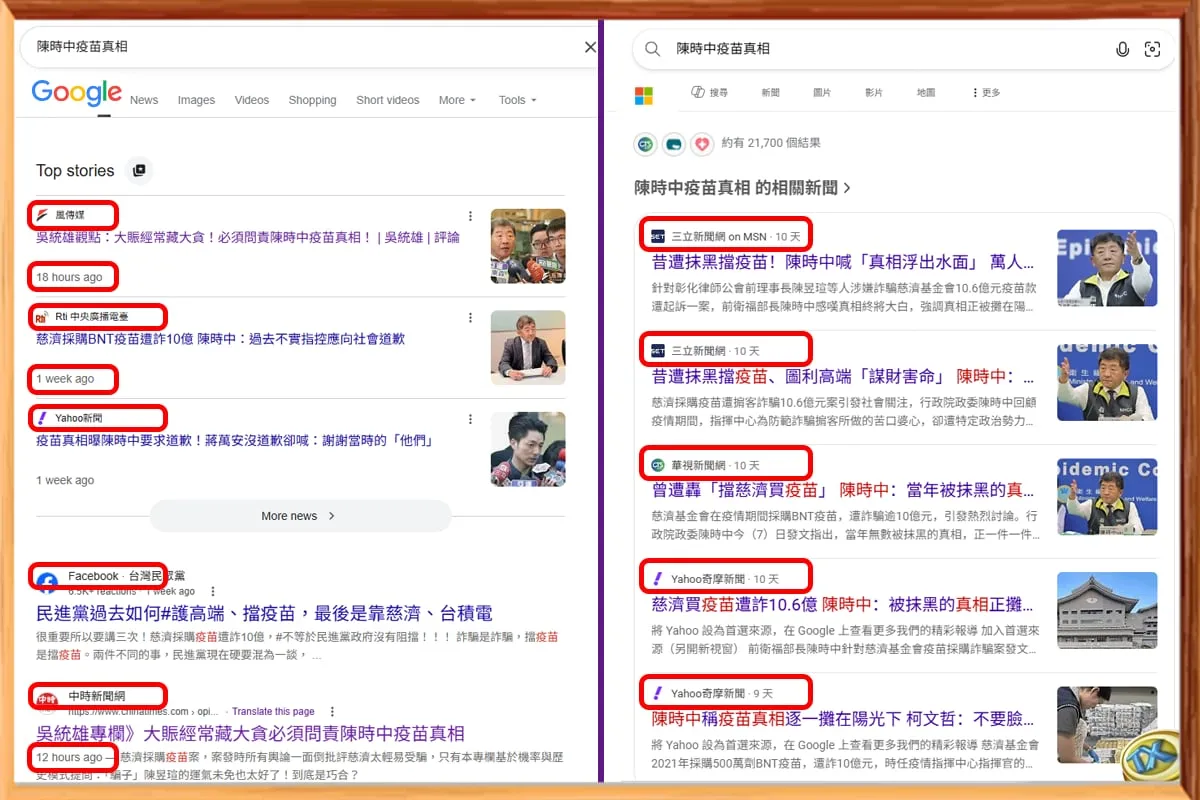Click the Yahoo新聞 story thumbnail in Google

(x=528, y=449)
